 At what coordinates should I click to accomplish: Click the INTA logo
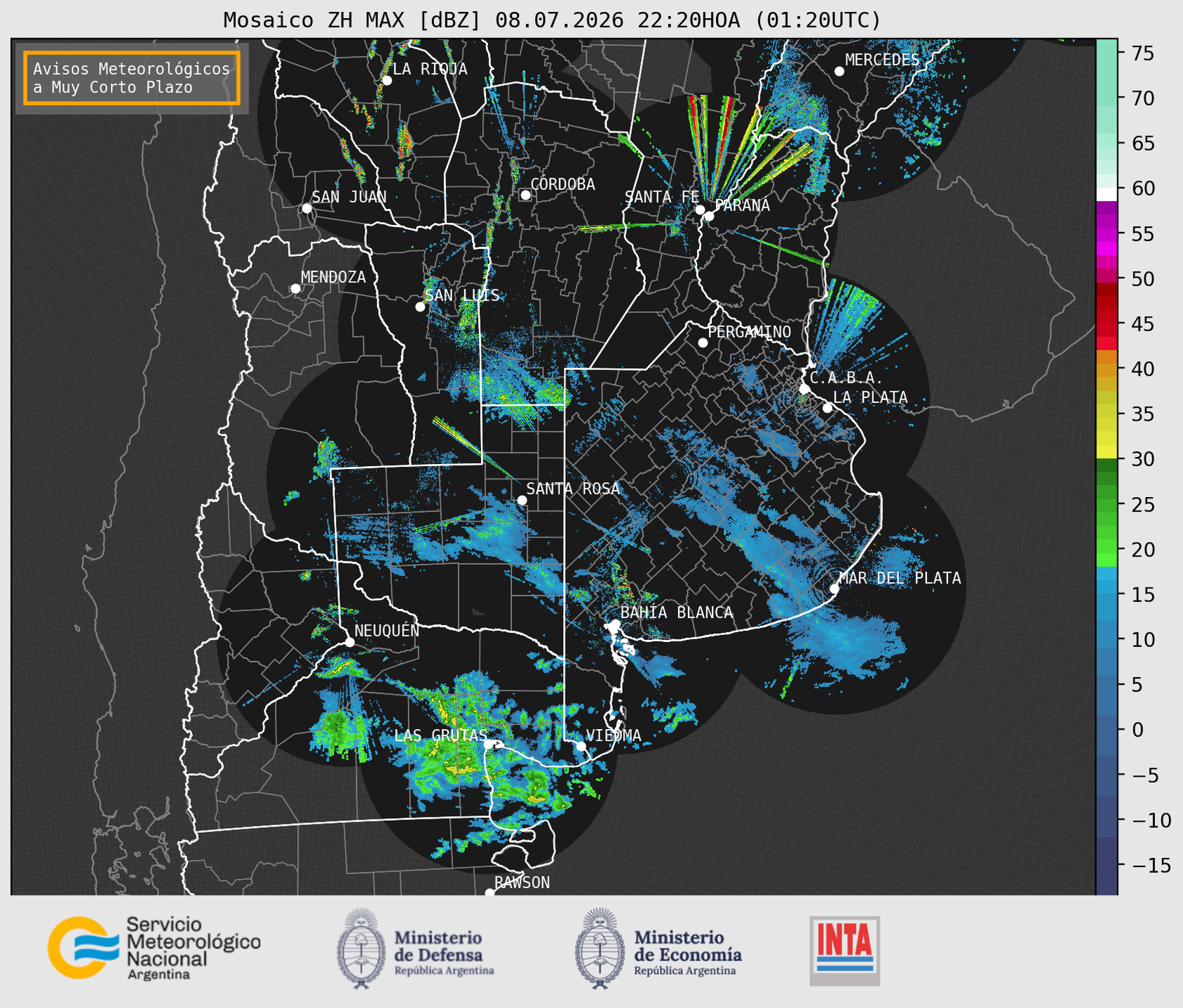(844, 951)
